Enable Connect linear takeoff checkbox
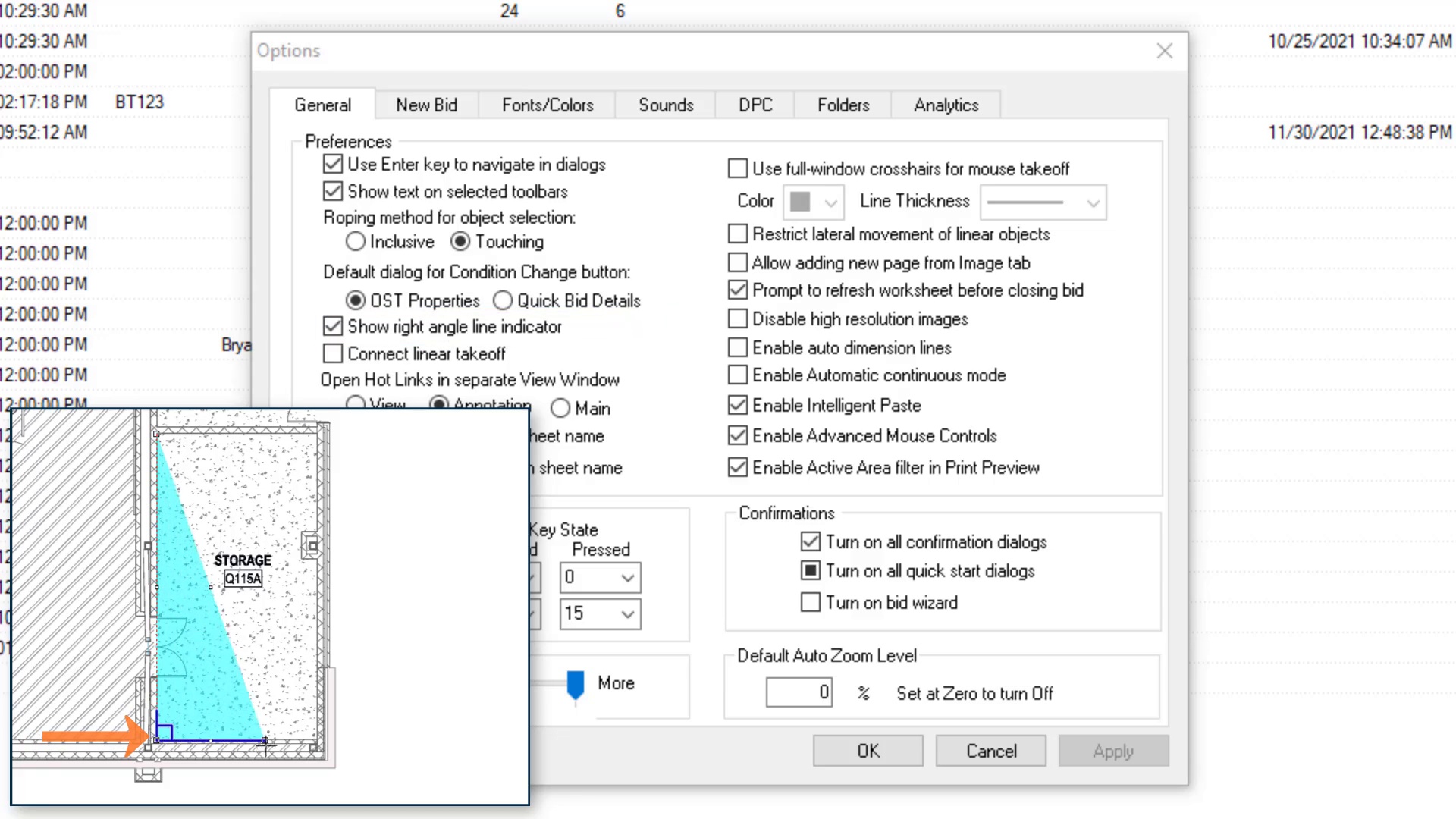 pos(333,354)
